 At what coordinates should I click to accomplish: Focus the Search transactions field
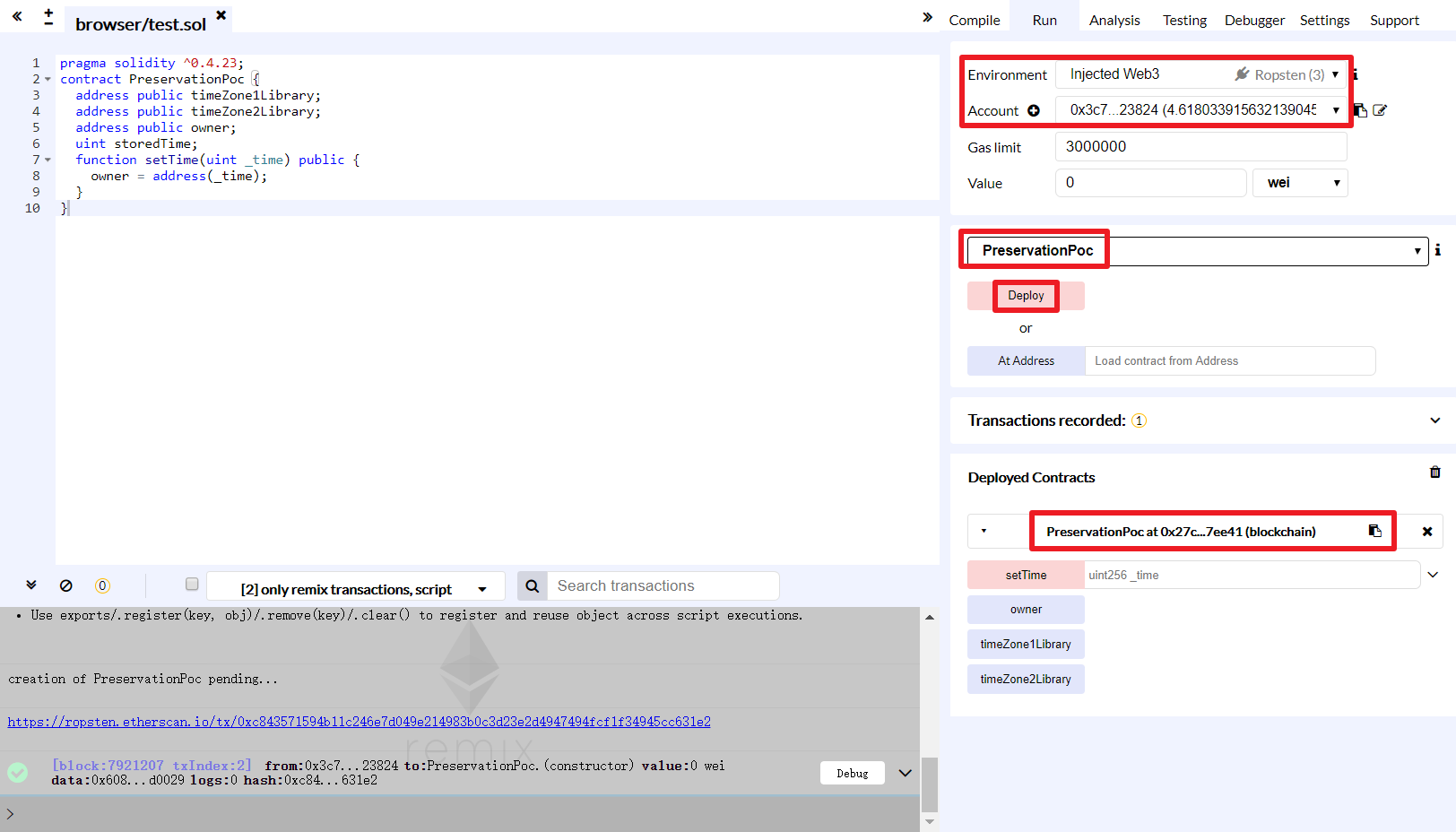click(x=663, y=586)
